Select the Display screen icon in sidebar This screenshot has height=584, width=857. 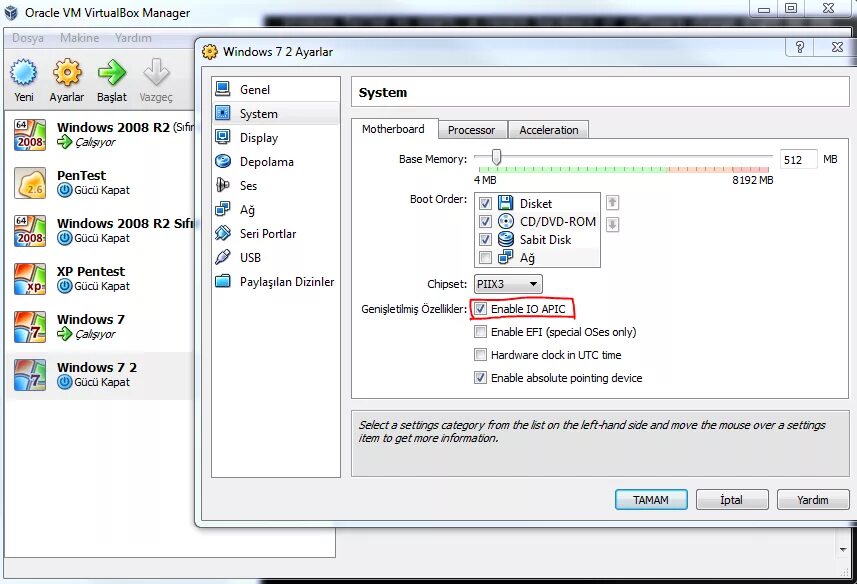223,137
